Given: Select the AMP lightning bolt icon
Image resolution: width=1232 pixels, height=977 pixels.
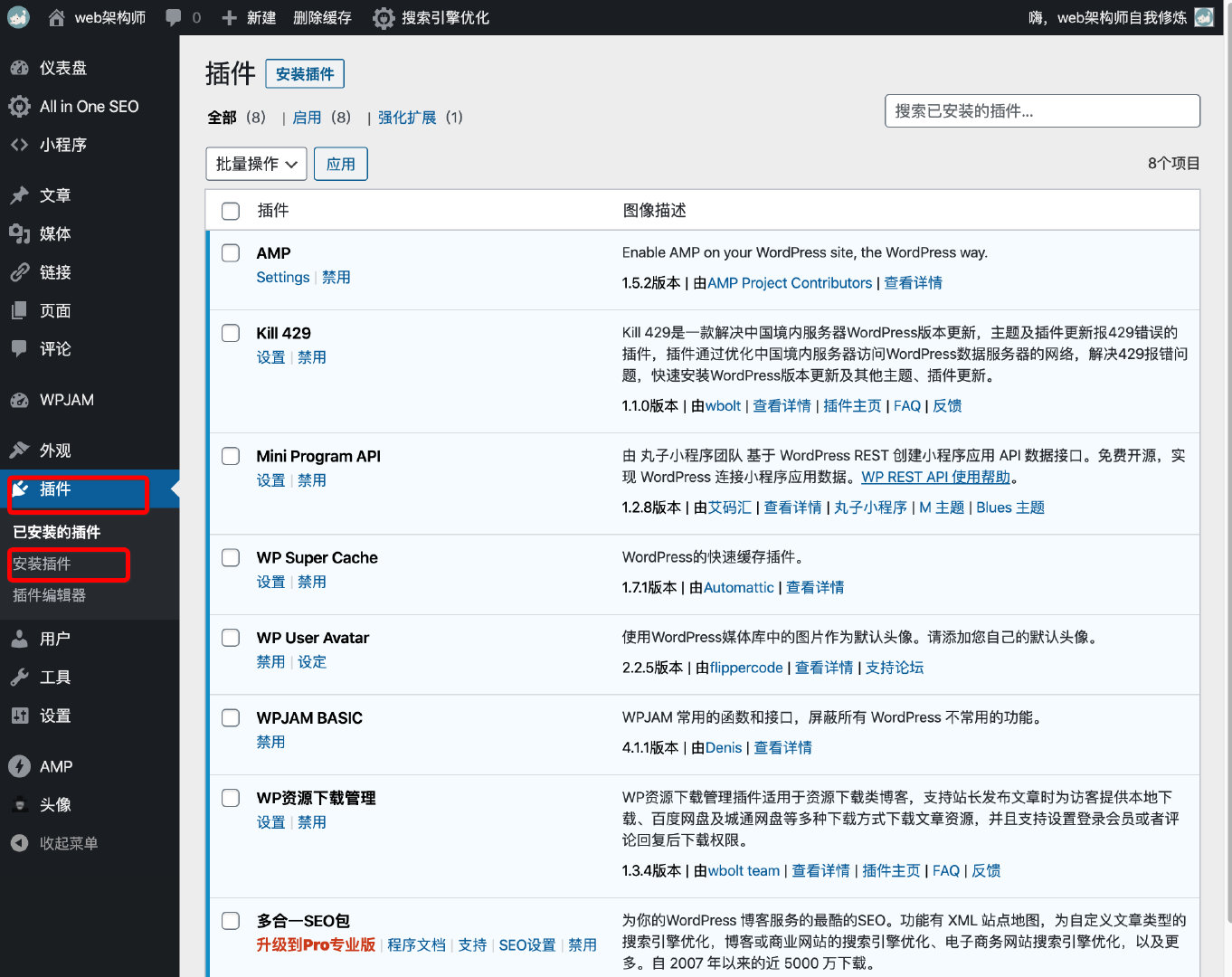Looking at the screenshot, I should (x=20, y=766).
